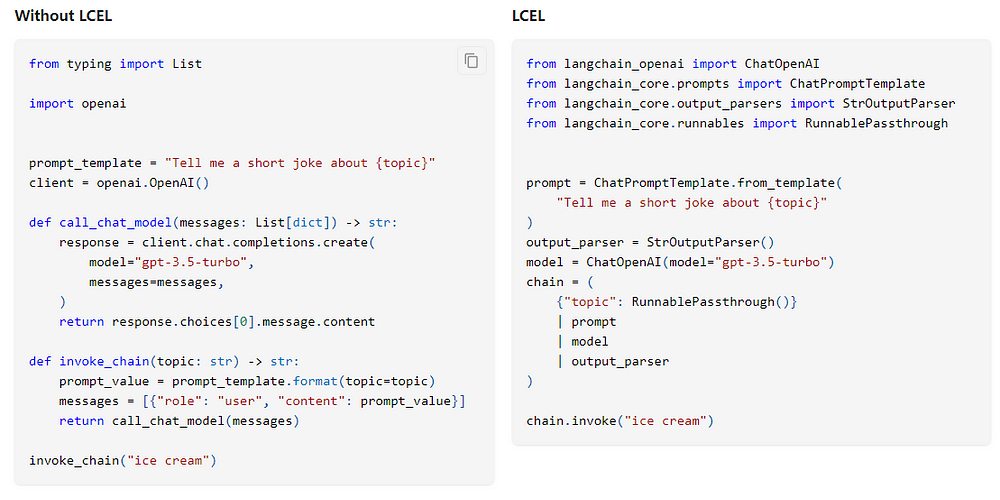Click the prompt_template assignment line
Image resolution: width=1000 pixels, height=500 pixels.
tap(232, 163)
